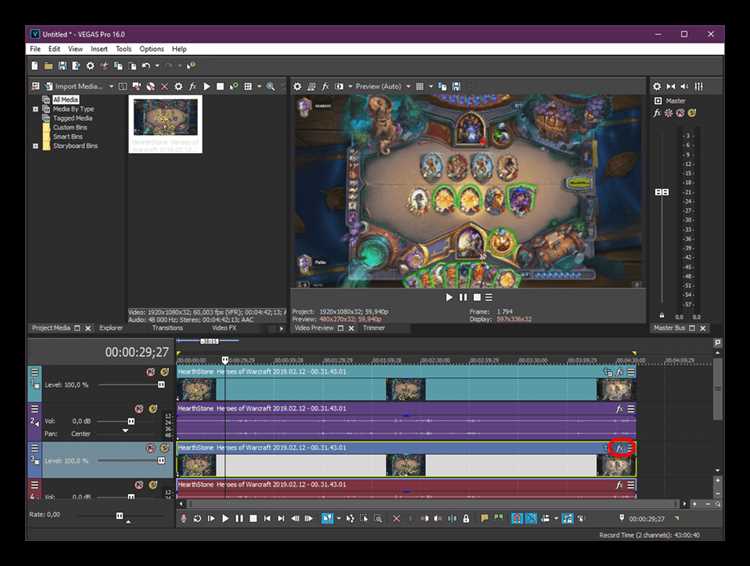Open the Options menu
This screenshot has height=566, width=750.
[x=151, y=49]
